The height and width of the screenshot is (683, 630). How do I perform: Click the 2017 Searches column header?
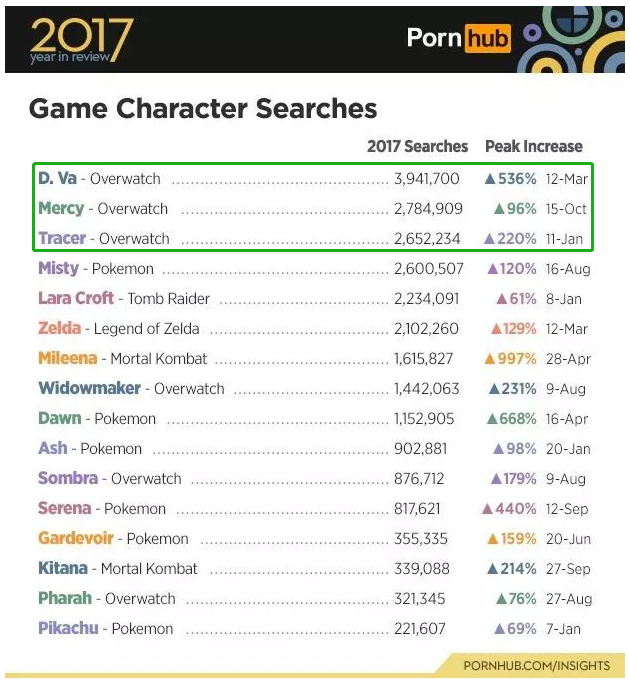417,146
